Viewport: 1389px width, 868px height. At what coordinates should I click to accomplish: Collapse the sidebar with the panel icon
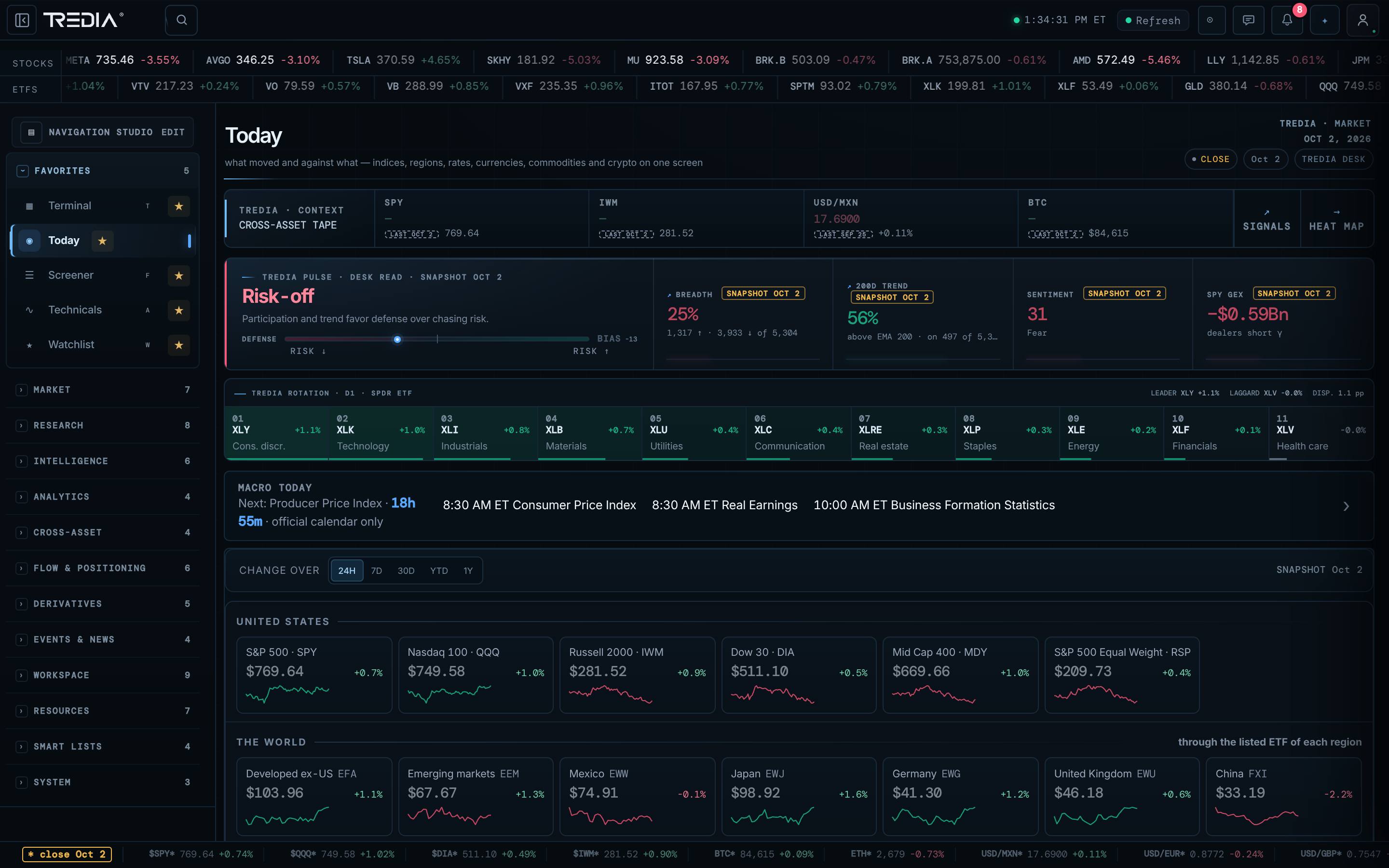click(22, 20)
